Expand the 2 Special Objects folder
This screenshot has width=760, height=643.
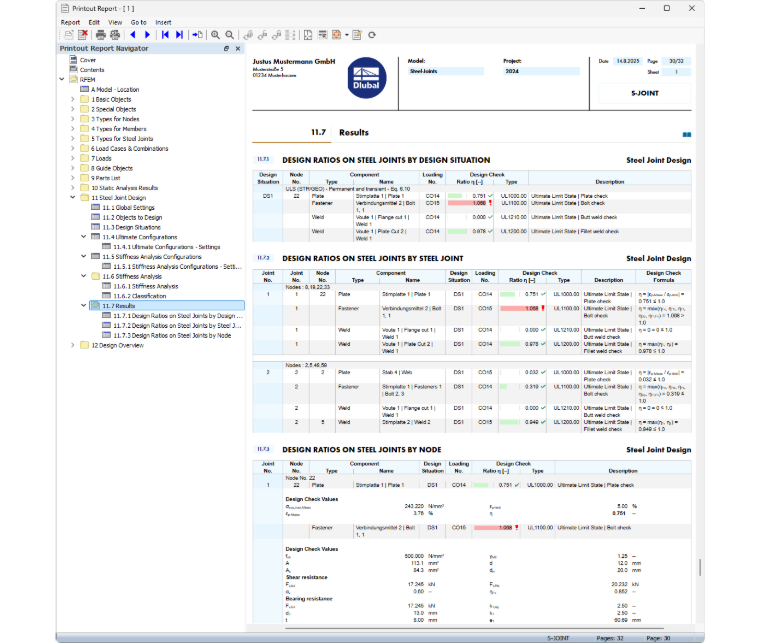click(x=73, y=109)
